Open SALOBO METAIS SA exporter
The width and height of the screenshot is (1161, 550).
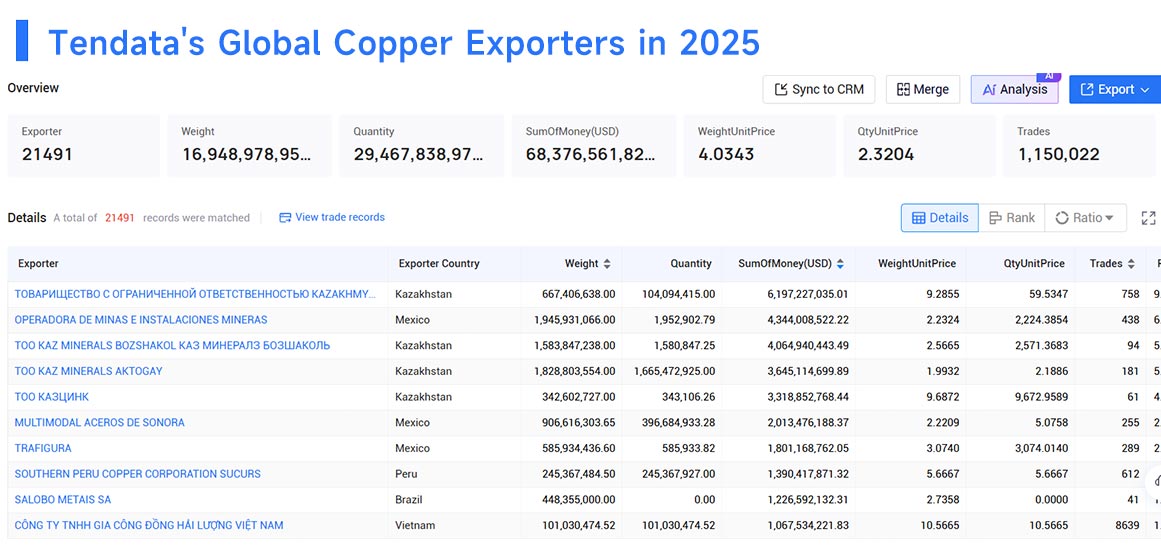tap(63, 500)
